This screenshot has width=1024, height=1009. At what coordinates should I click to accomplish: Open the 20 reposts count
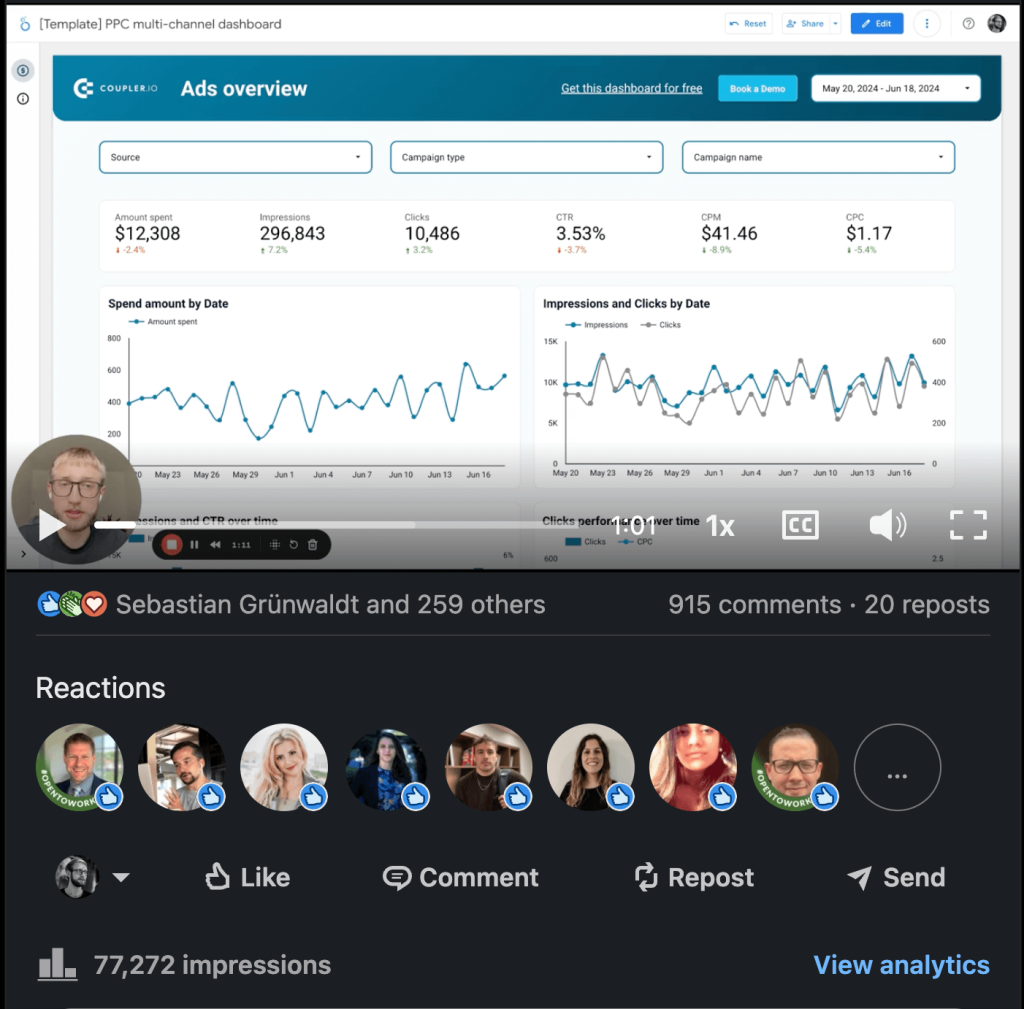pyautogui.click(x=927, y=604)
